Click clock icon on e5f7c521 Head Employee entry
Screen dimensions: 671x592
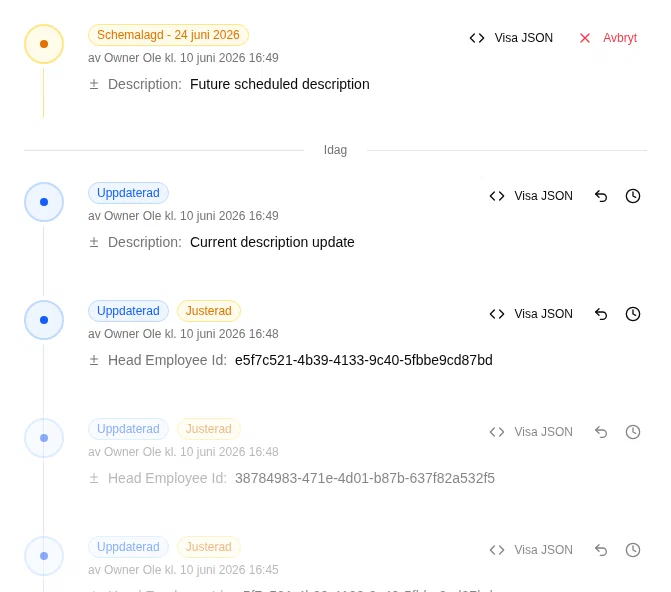coord(632,314)
